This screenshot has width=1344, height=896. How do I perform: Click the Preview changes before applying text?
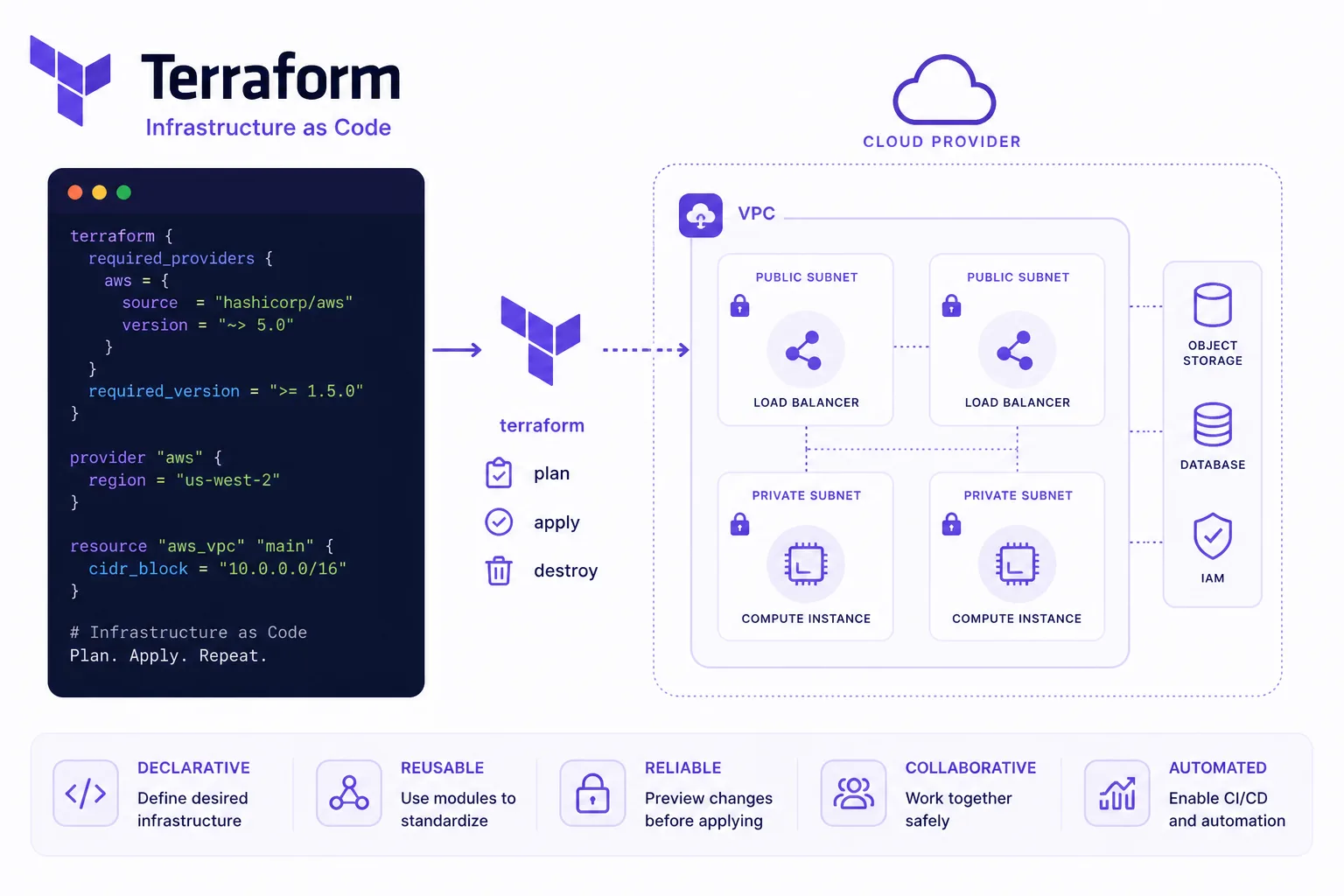pyautogui.click(x=709, y=809)
